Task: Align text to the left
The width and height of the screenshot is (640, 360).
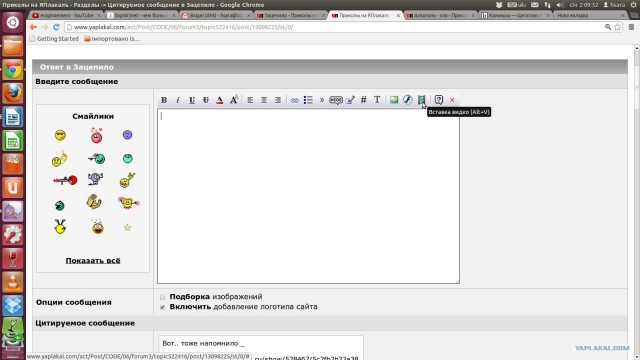Action: pos(250,100)
